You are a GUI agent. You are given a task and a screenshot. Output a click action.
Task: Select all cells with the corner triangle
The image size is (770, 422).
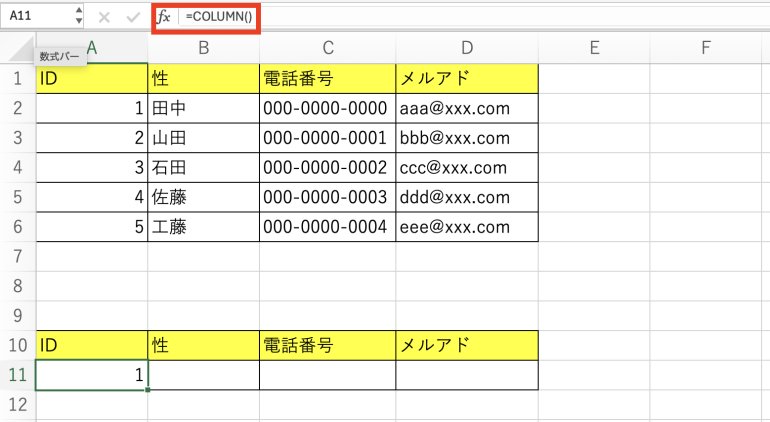coord(22,49)
